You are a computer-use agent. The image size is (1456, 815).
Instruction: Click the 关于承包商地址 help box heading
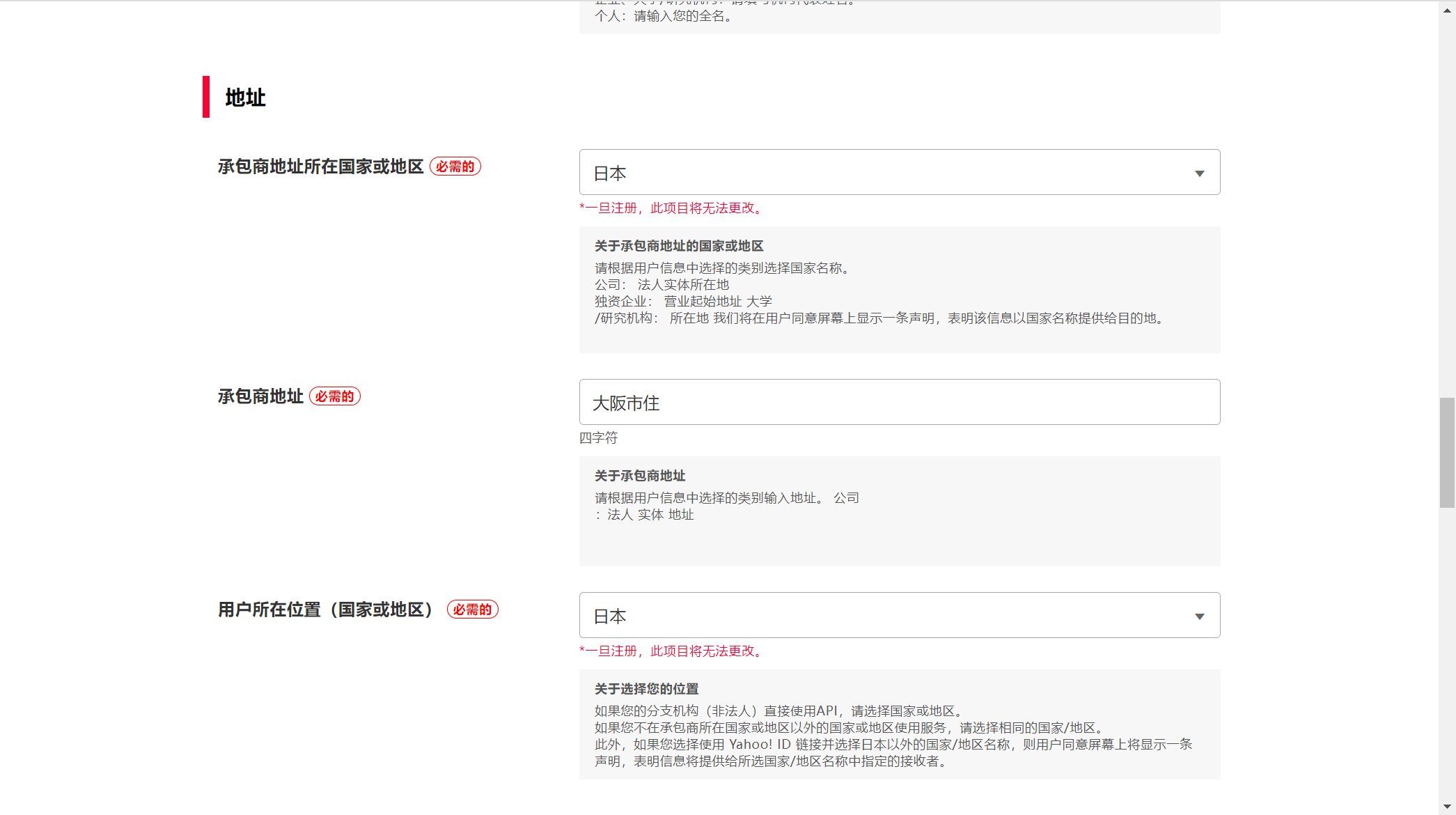pos(640,476)
